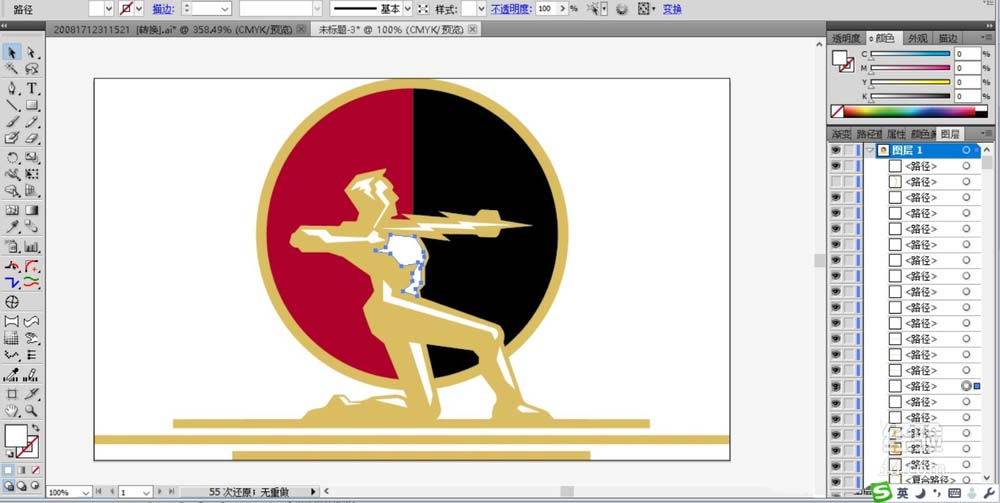Pick the Paintbrush tool
1000x503 pixels.
(11, 122)
